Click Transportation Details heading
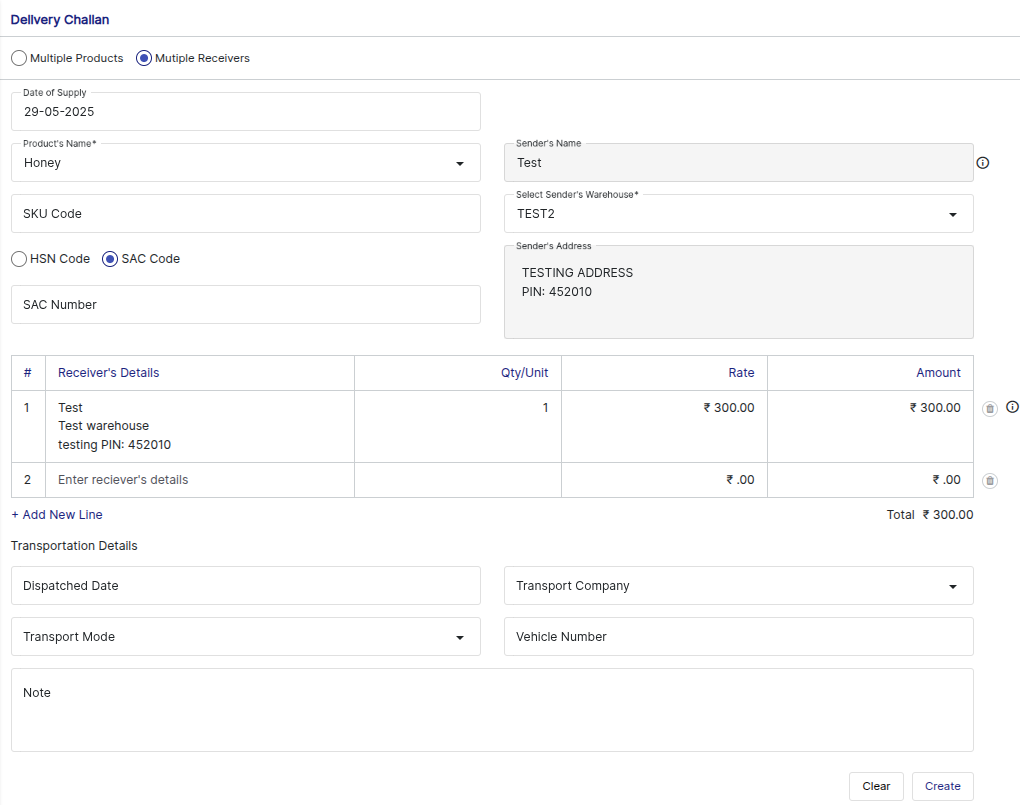Screen dimensions: 1020x805 74,546
